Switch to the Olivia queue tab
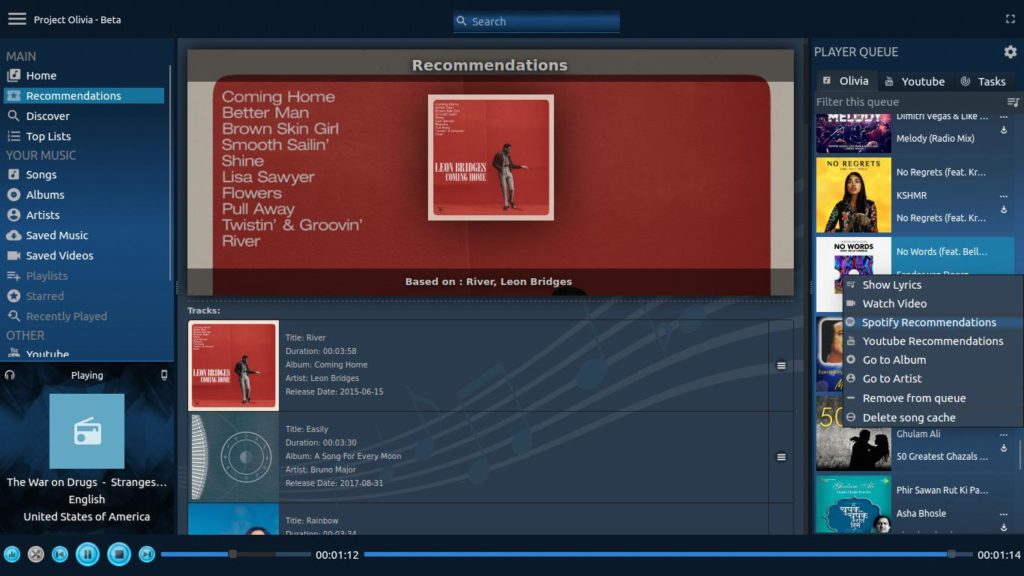Screen dimensions: 1024x576 tap(846, 81)
